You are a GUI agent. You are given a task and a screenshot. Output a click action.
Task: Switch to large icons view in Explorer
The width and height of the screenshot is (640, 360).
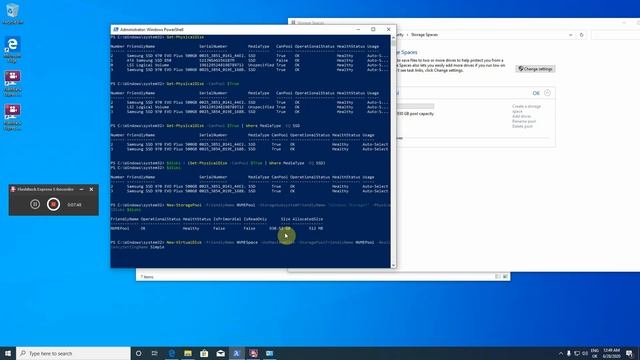(x=505, y=277)
